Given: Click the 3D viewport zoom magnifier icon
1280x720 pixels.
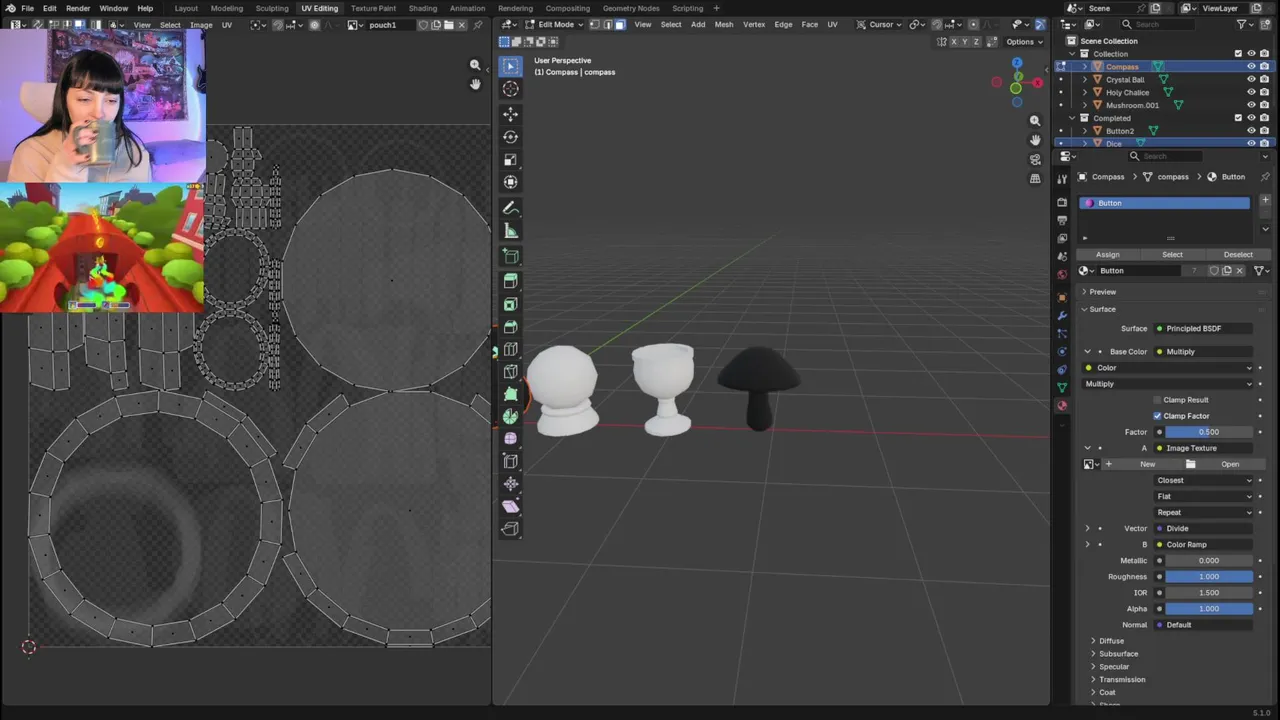Looking at the screenshot, I should (1035, 120).
